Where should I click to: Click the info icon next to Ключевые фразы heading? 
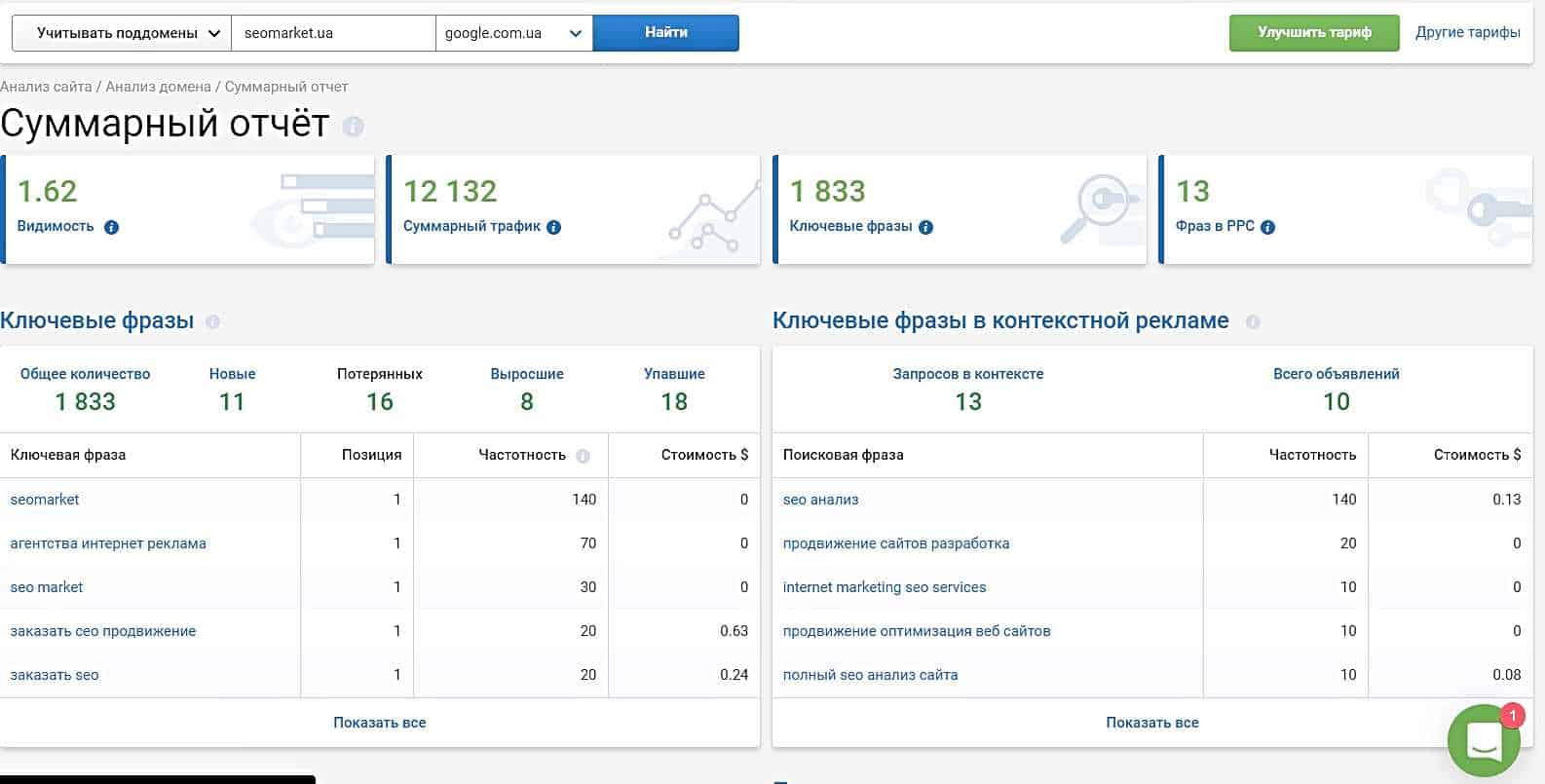pyautogui.click(x=212, y=321)
